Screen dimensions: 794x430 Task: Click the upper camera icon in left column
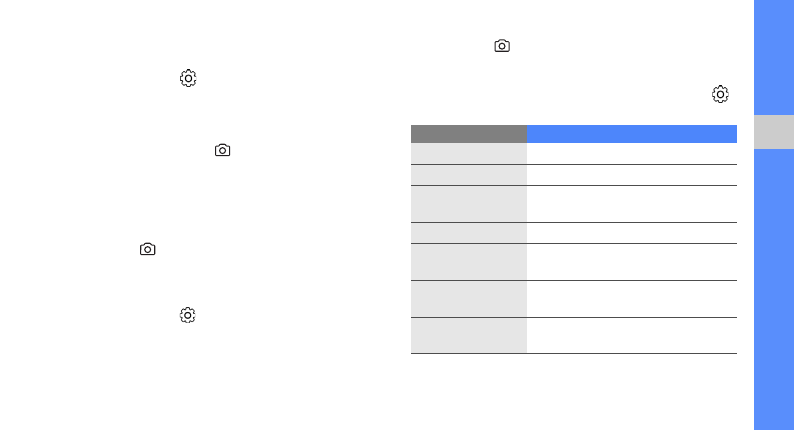click(222, 150)
